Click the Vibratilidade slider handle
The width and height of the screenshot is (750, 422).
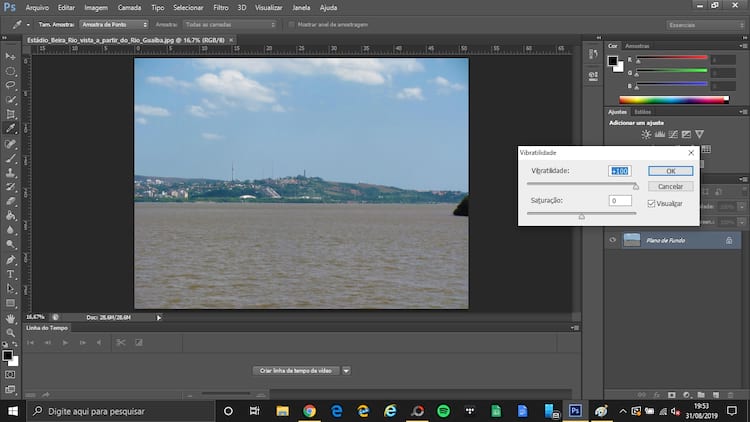(x=636, y=187)
